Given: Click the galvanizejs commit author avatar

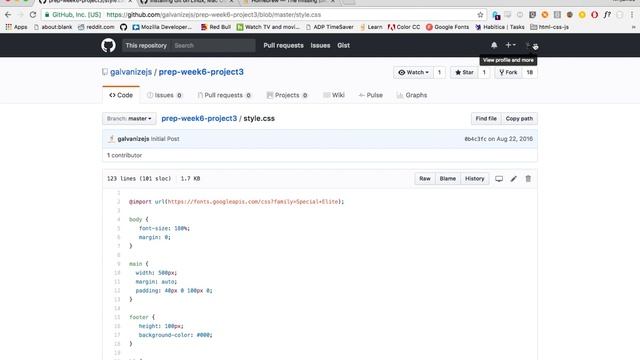Looking at the screenshot, I should (x=111, y=139).
